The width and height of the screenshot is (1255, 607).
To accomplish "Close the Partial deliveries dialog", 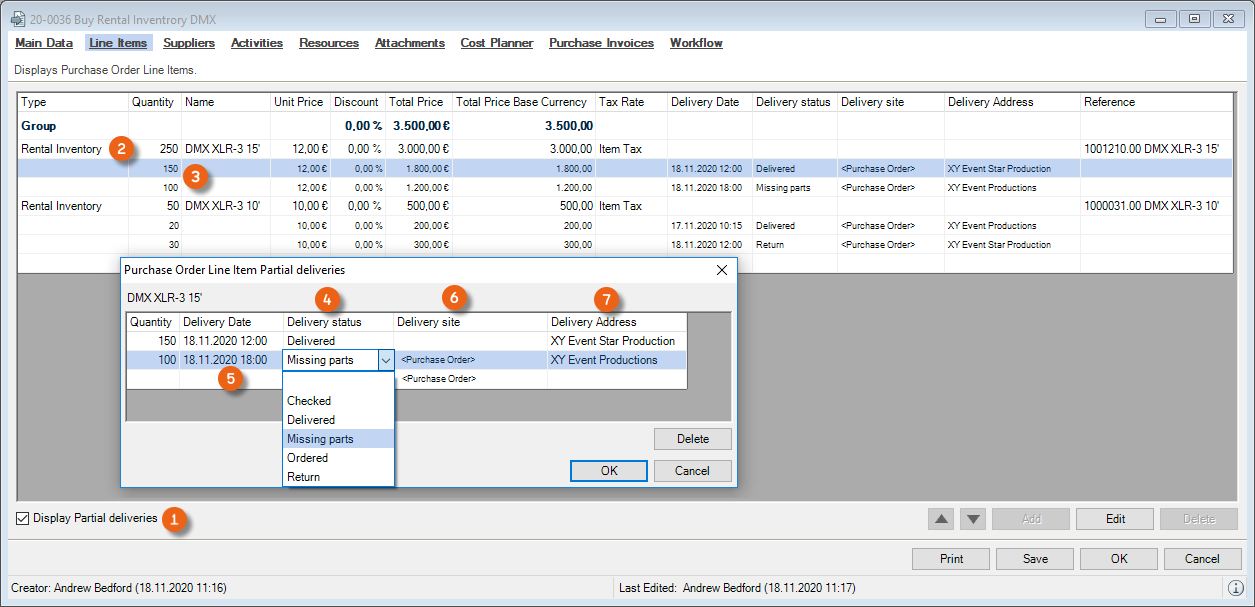I will pos(722,270).
